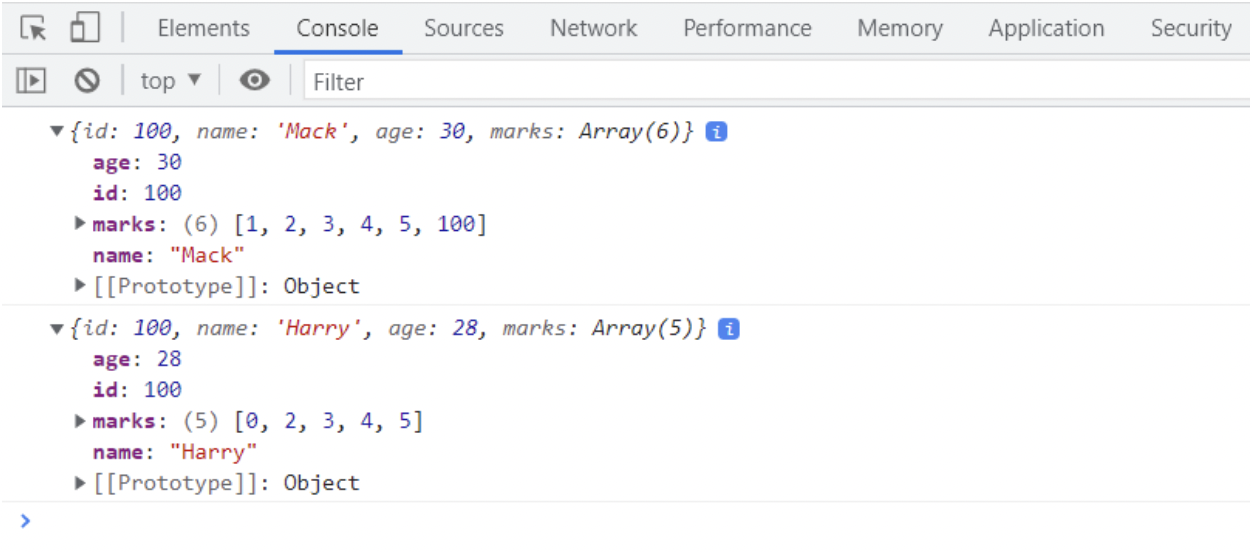The image size is (1252, 552).
Task: Toggle the device toolbar icon
Action: 84,28
